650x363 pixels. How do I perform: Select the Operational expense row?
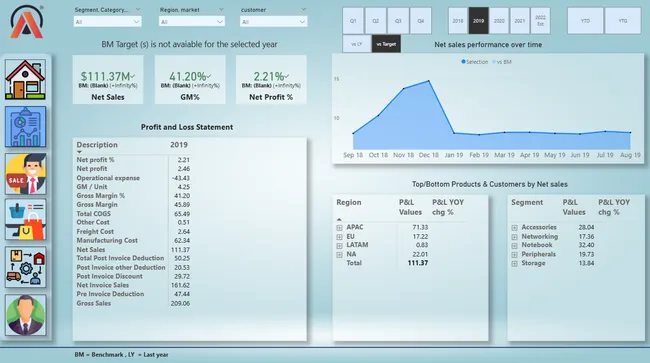[x=133, y=178]
